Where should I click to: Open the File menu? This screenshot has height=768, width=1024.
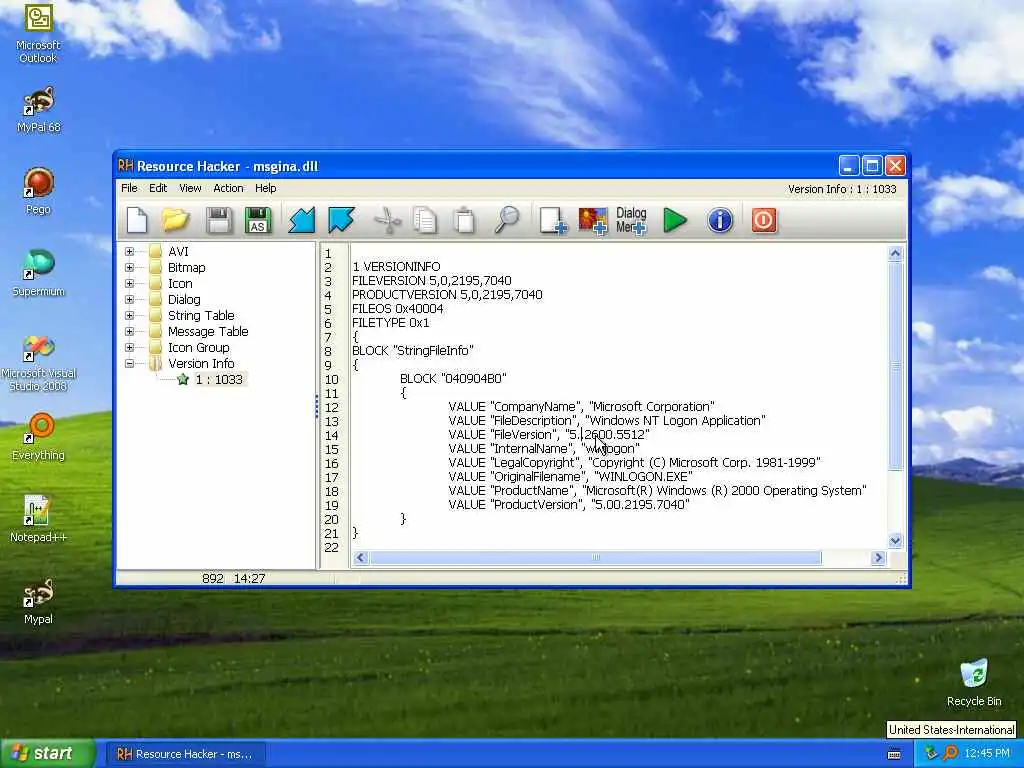(x=129, y=188)
